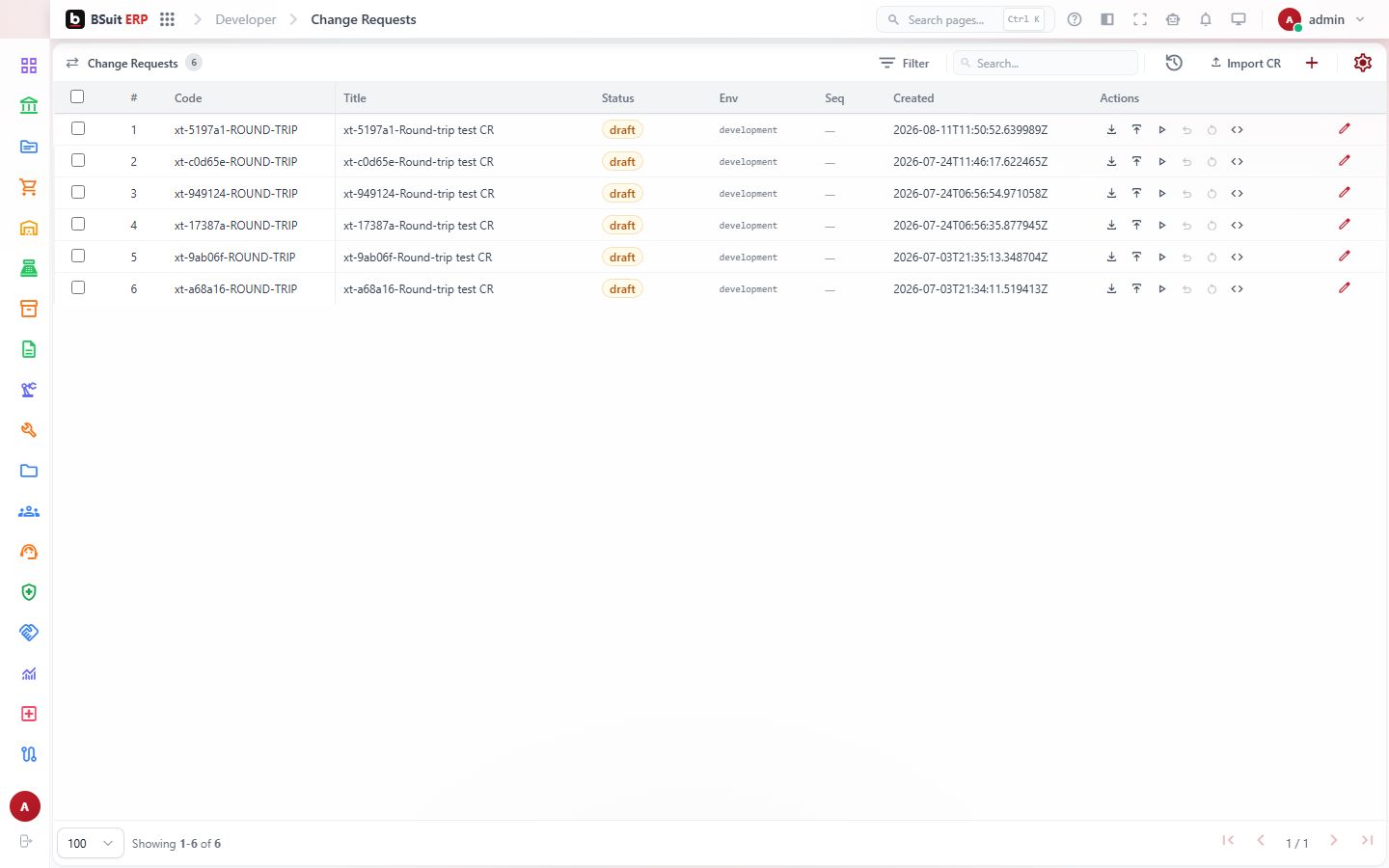Open the page size 100 dropdown
This screenshot has height=868, width=1389.
(x=91, y=843)
